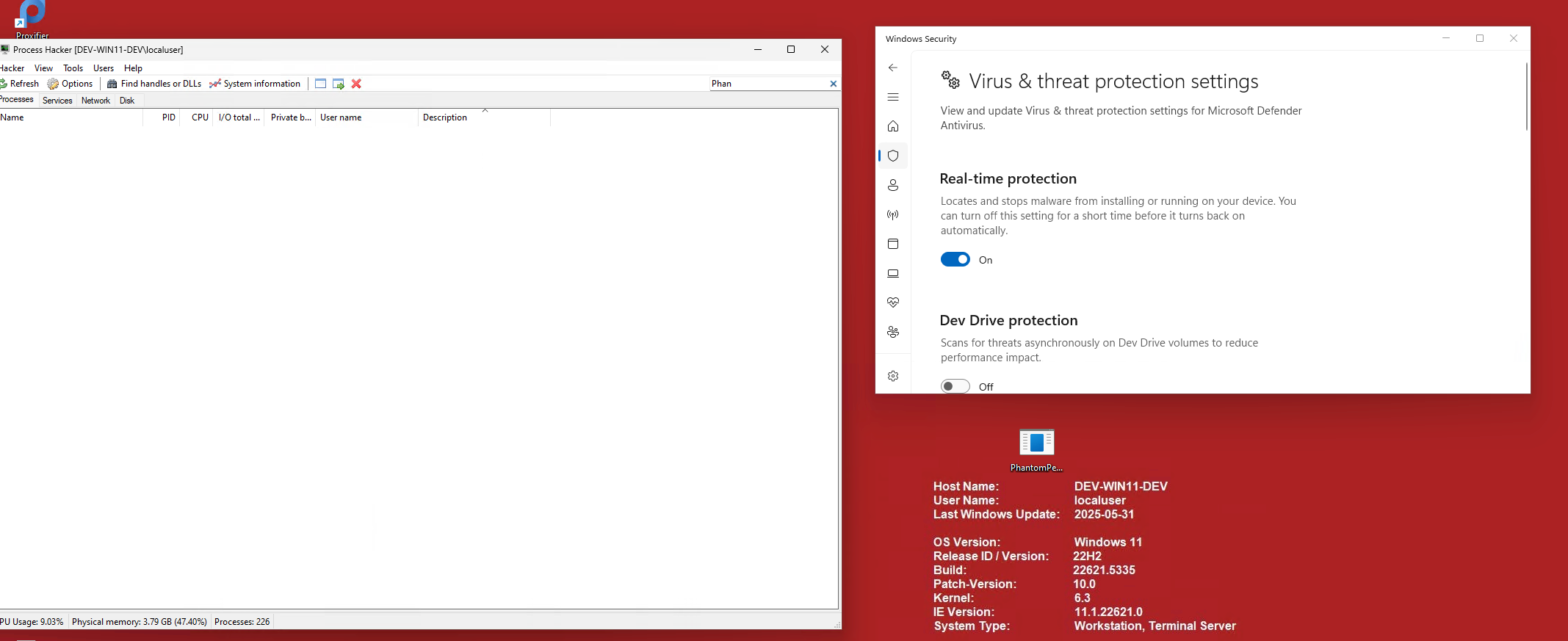Enable the Dev Drive protection toggle
The width and height of the screenshot is (1568, 641).
(x=955, y=386)
